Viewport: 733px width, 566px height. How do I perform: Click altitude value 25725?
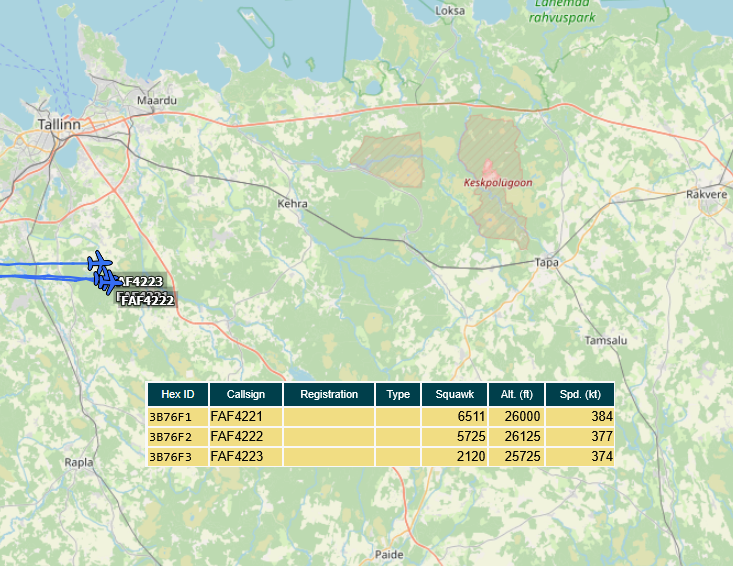pos(523,456)
